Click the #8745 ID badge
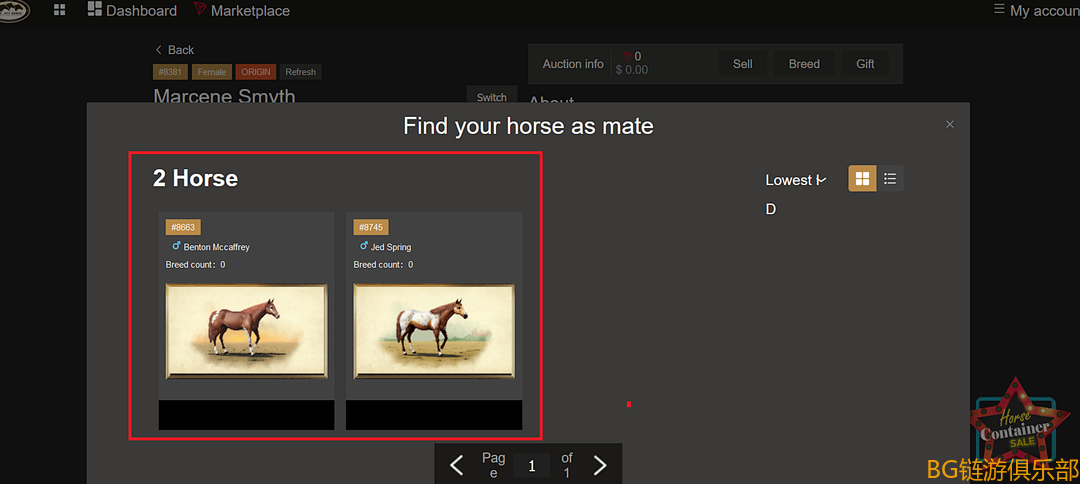 tap(371, 227)
